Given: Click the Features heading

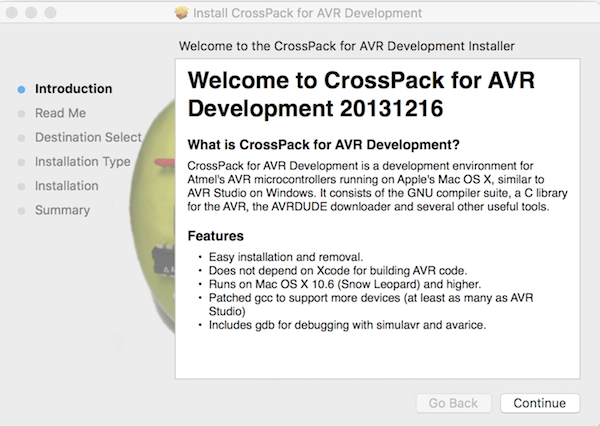Looking at the screenshot, I should pyautogui.click(x=215, y=236).
